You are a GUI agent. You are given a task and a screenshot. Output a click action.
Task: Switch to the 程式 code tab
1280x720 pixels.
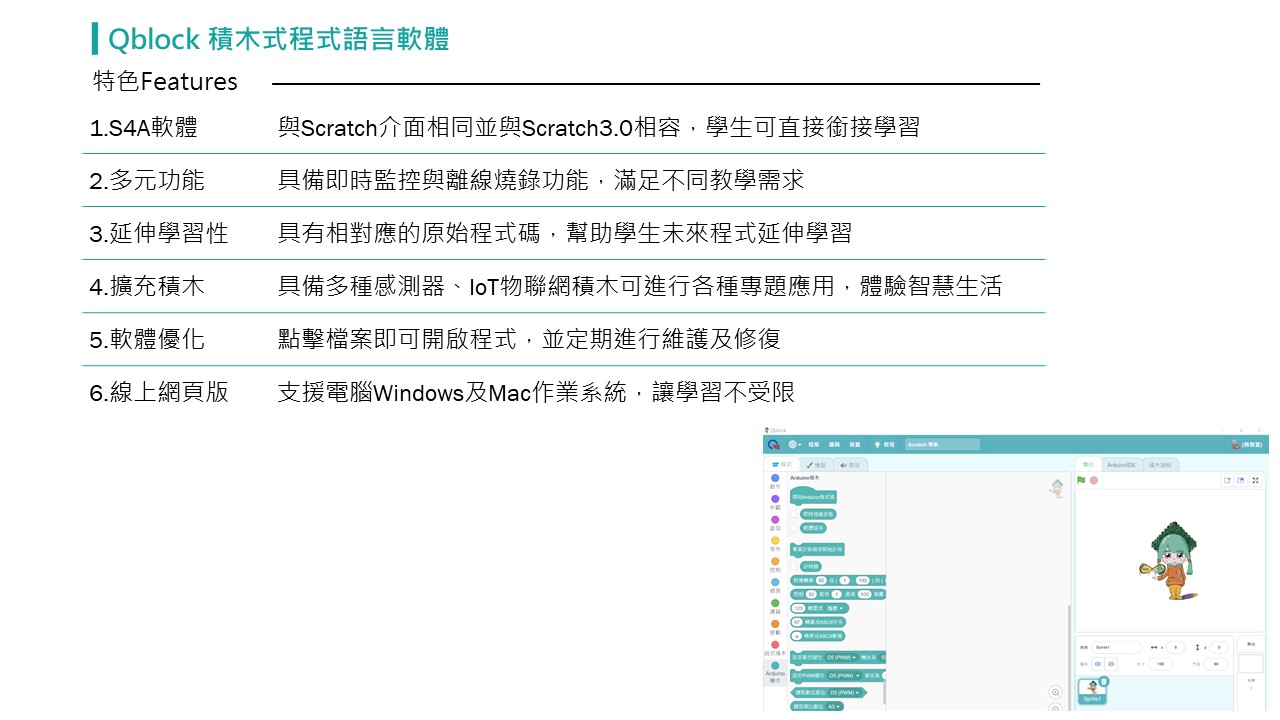coord(782,465)
